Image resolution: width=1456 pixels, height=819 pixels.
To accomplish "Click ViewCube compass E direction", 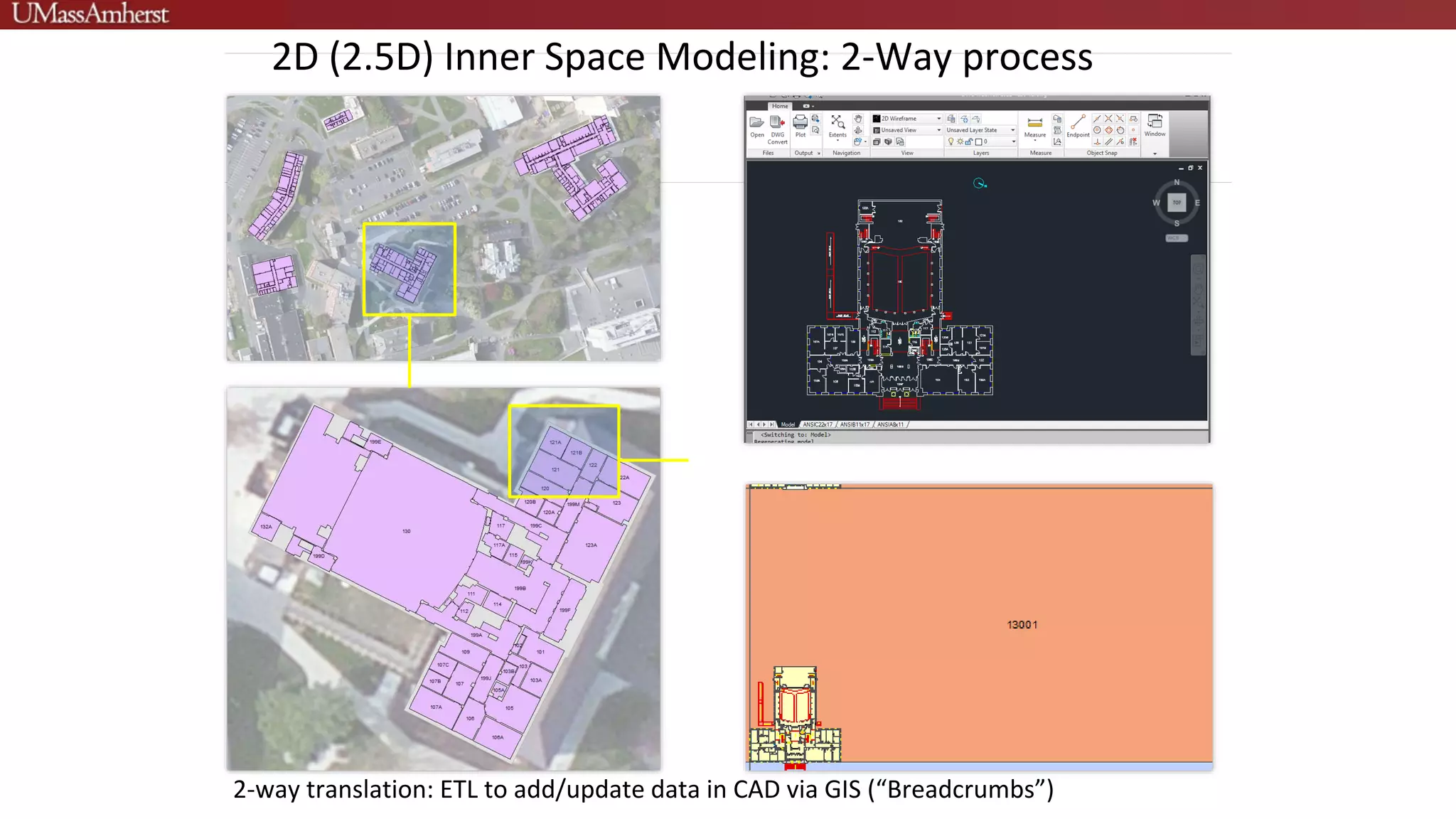I will coord(1197,203).
